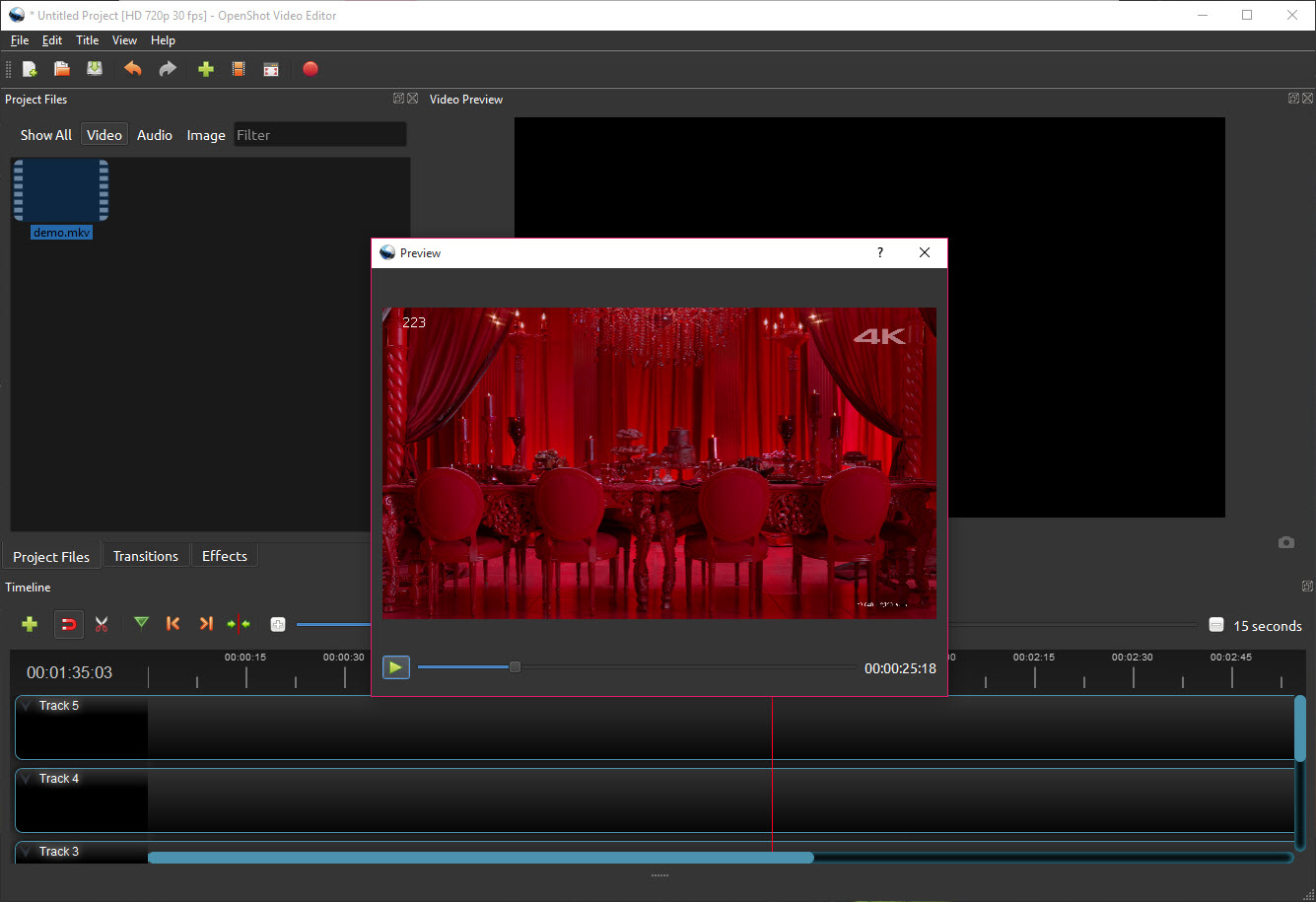Collapse Track 3 with its arrow
1316x902 pixels.
27,852
